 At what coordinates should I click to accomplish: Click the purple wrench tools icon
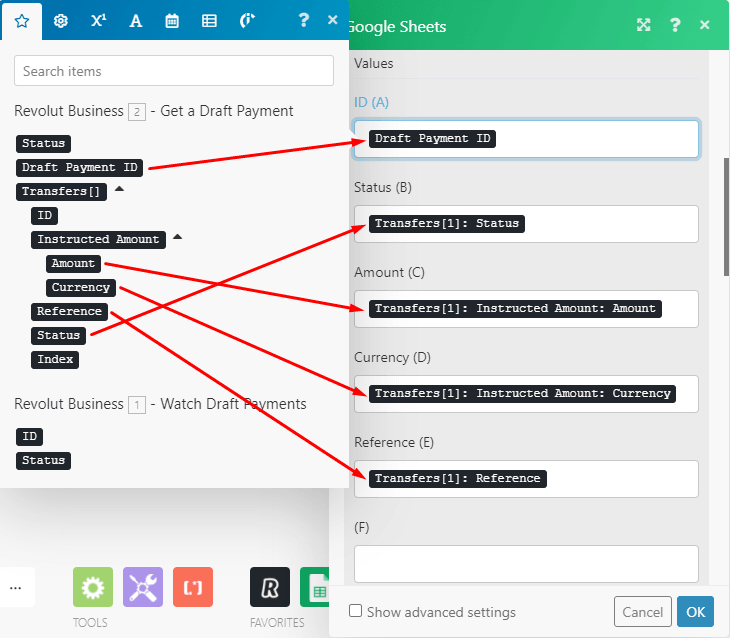pyautogui.click(x=143, y=588)
